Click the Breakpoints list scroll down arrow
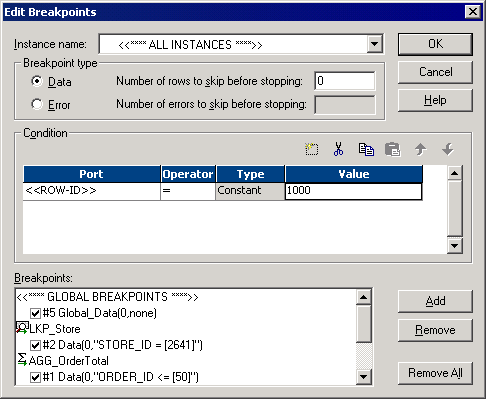 [x=363, y=377]
